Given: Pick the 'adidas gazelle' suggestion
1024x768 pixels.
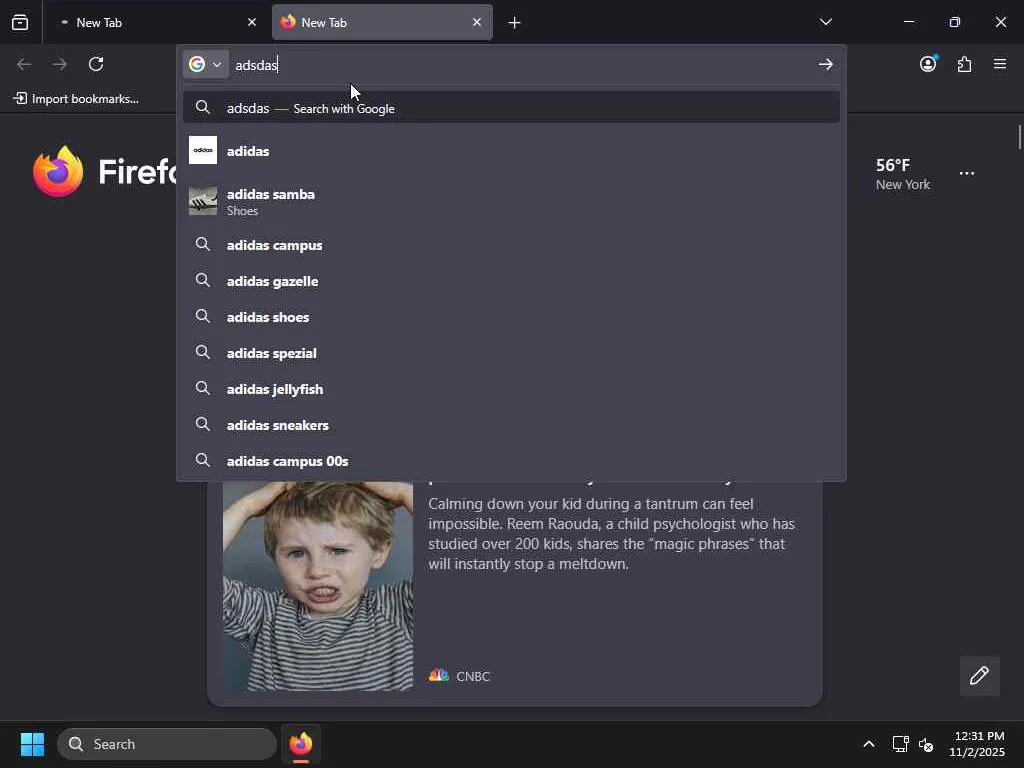Looking at the screenshot, I should pos(511,281).
